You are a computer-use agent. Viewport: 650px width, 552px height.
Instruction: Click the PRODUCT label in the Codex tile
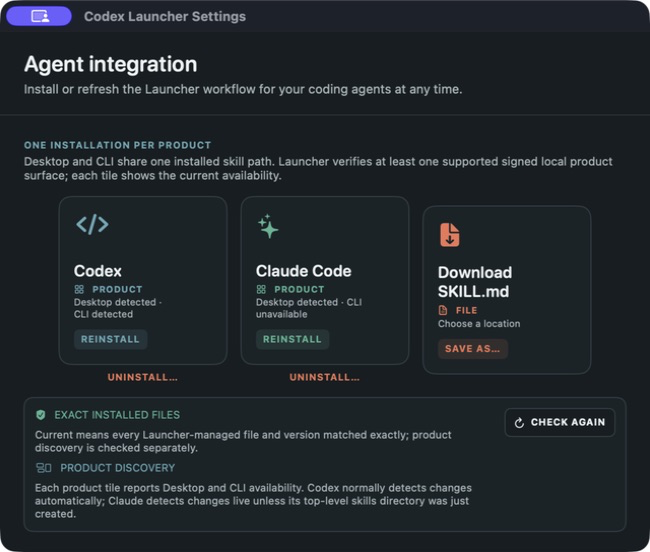pyautogui.click(x=117, y=289)
